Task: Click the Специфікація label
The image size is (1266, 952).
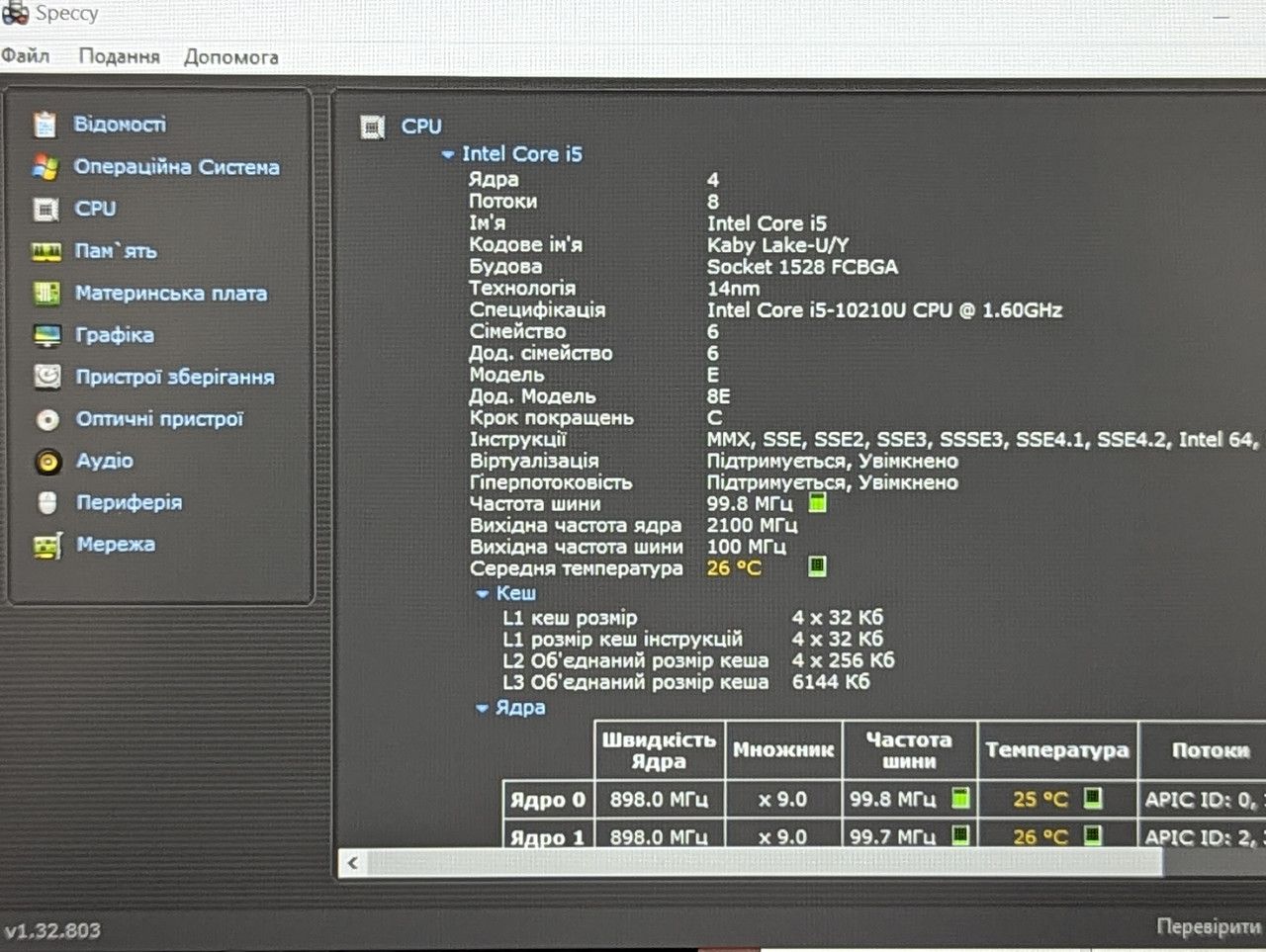Action: pyautogui.click(x=537, y=309)
